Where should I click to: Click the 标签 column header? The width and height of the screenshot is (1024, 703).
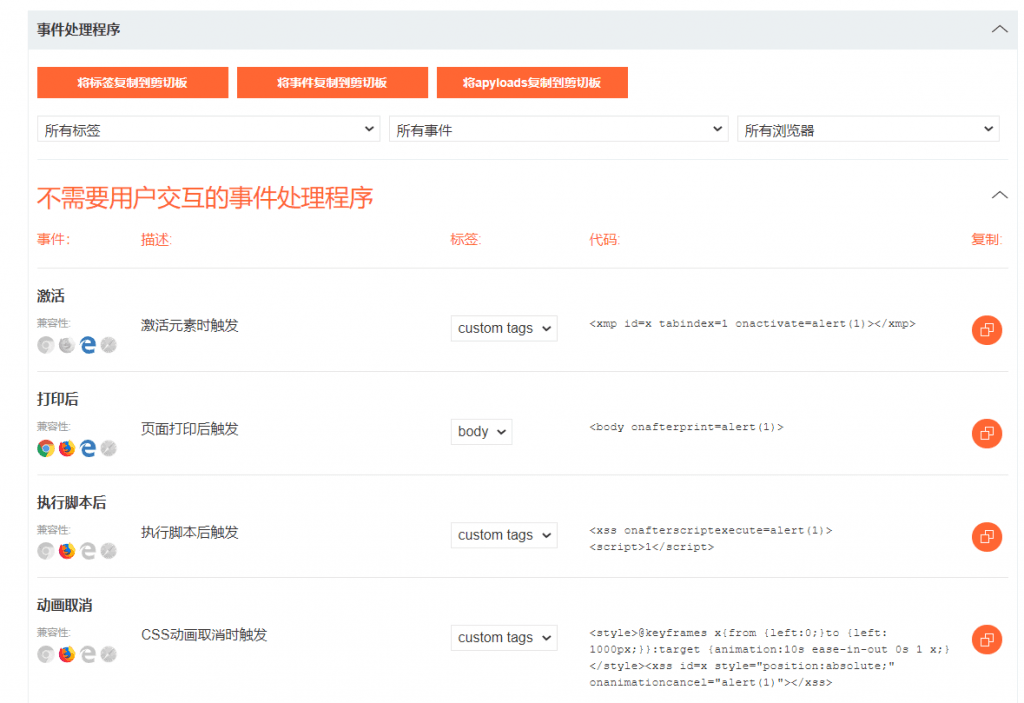[466, 240]
